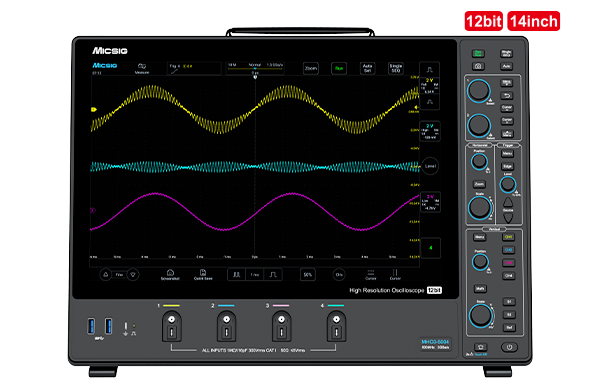Click the hardware power button
Image resolution: width=600 pixels, height=380 pixels.
(509, 347)
